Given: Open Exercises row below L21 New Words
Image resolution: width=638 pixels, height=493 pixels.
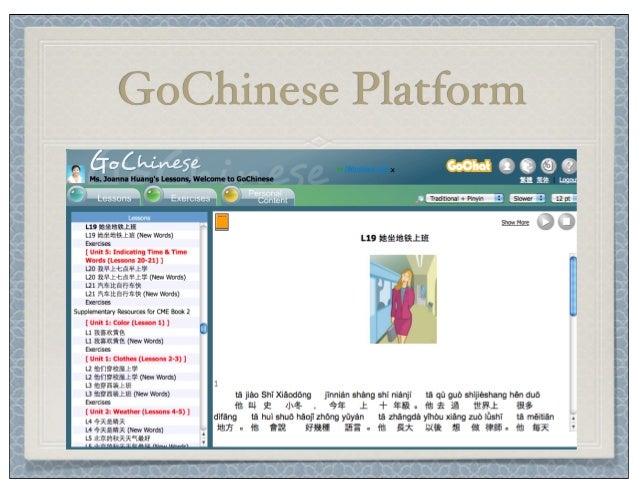Looking at the screenshot, I should [98, 302].
